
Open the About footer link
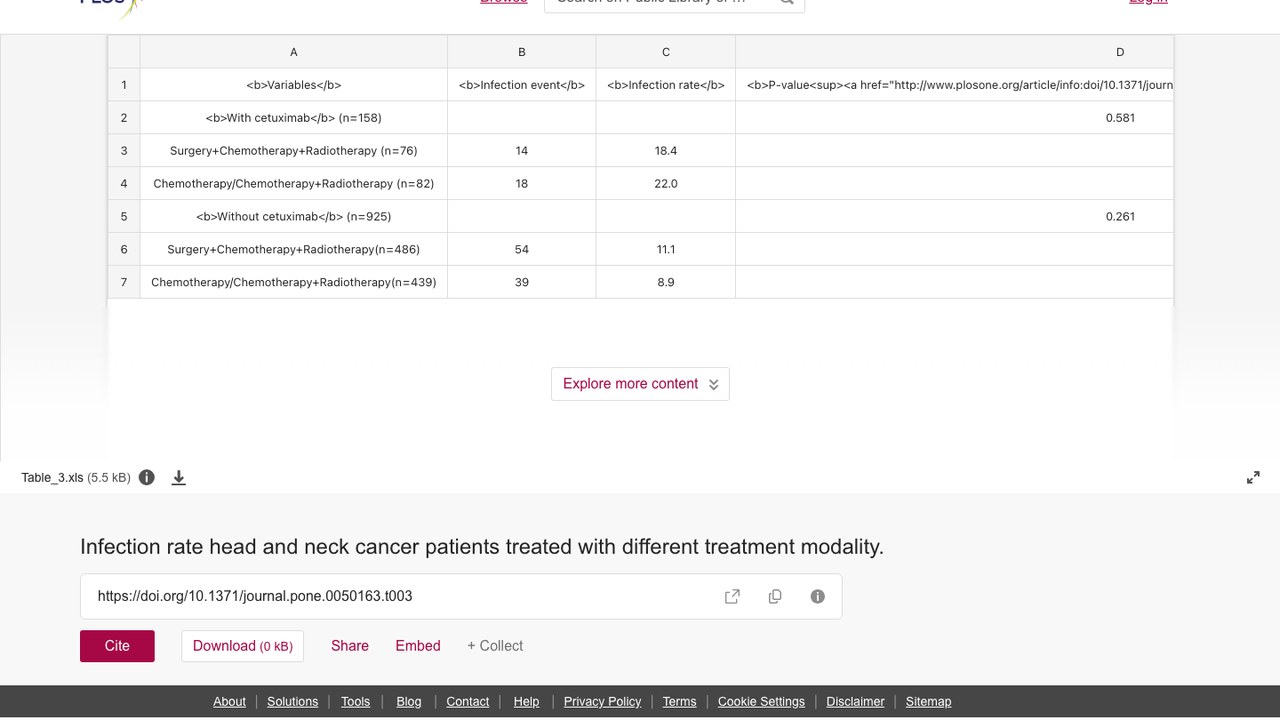click(229, 702)
